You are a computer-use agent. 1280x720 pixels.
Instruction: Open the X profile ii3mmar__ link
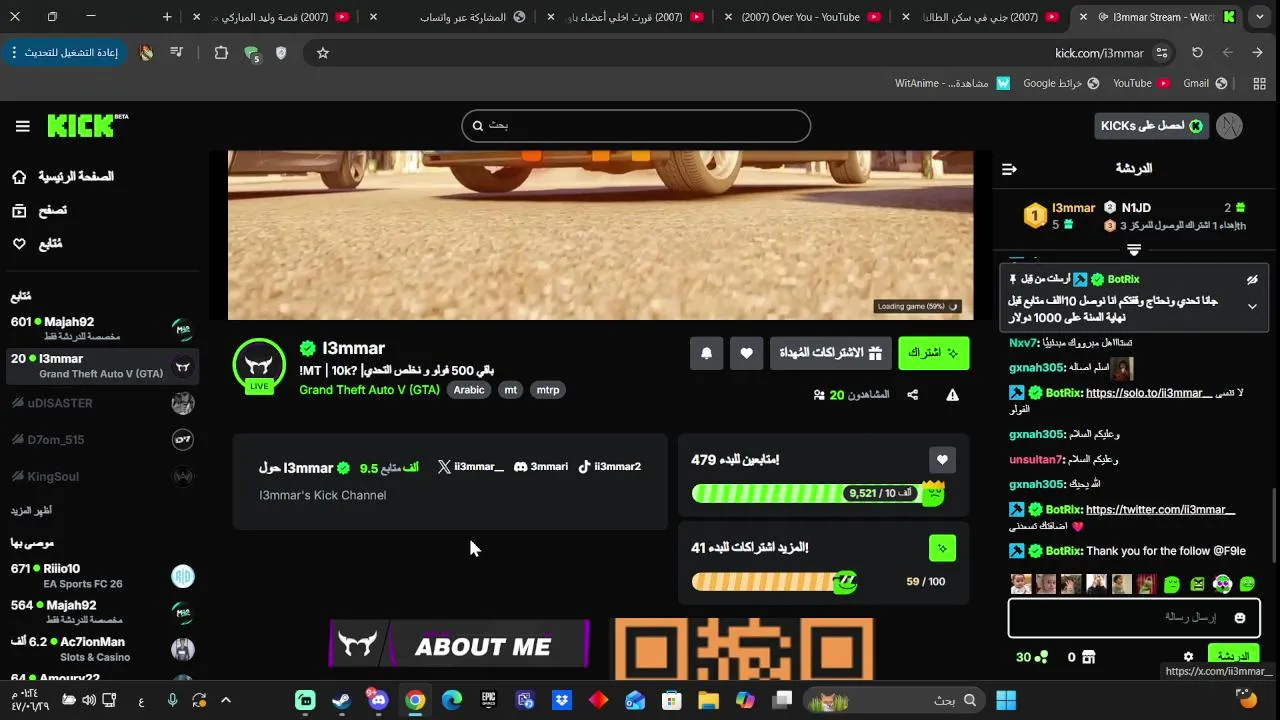point(470,467)
